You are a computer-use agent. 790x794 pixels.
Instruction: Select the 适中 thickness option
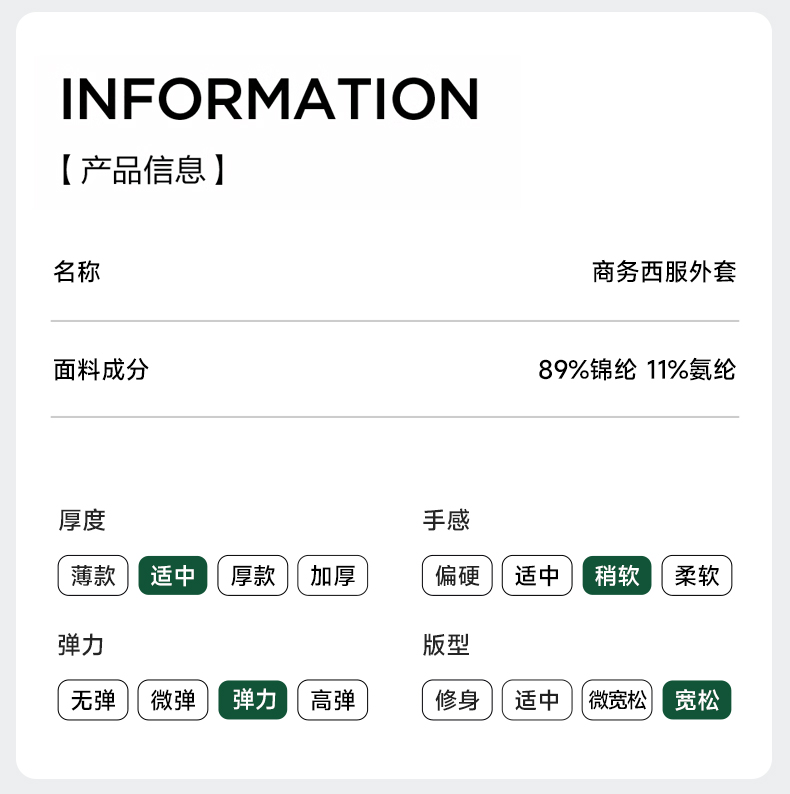[x=173, y=576]
